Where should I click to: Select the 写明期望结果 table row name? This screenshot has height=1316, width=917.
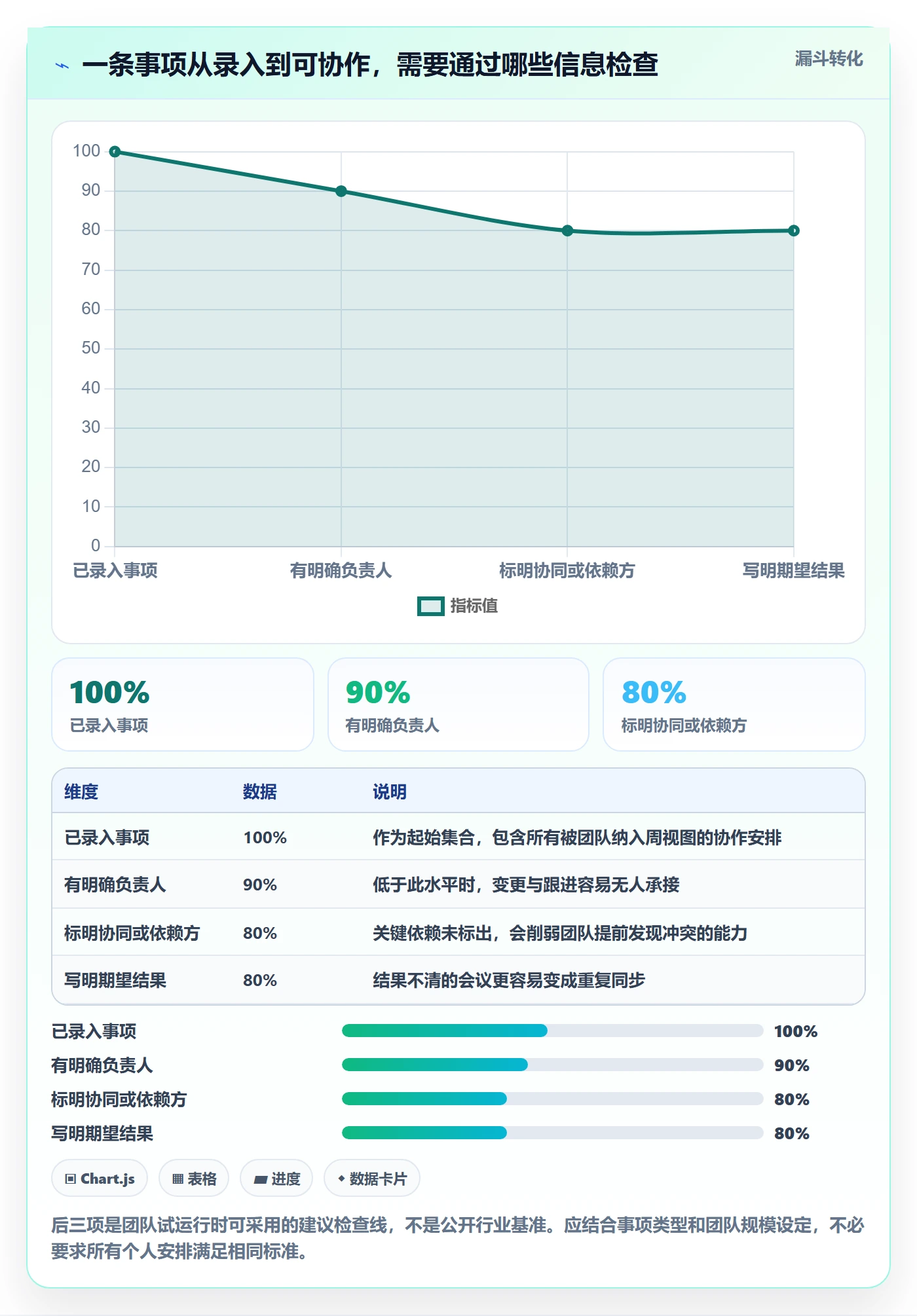pos(115,980)
